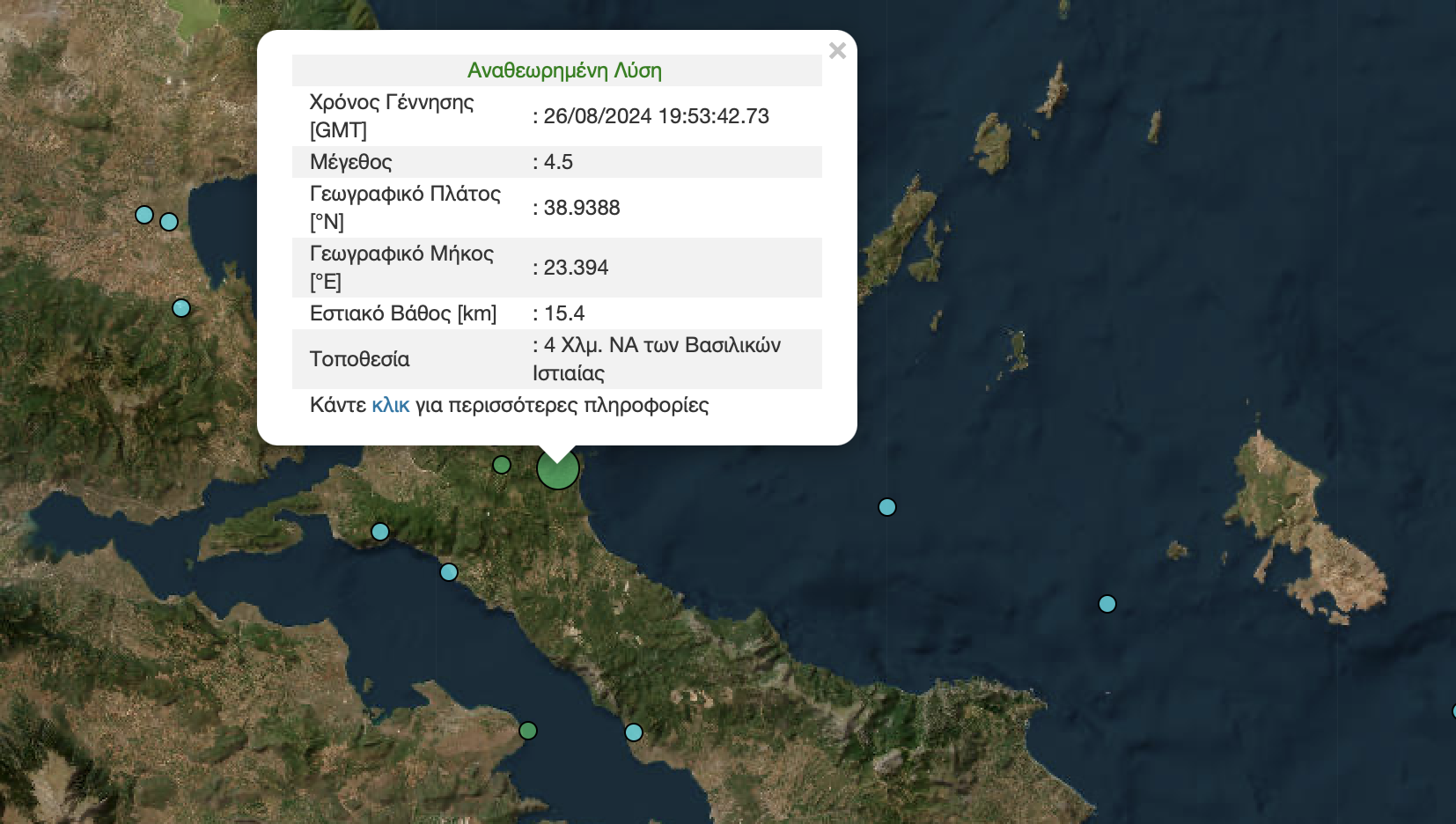Click the popup title Αναθεωρημένη Λύση

563,70
